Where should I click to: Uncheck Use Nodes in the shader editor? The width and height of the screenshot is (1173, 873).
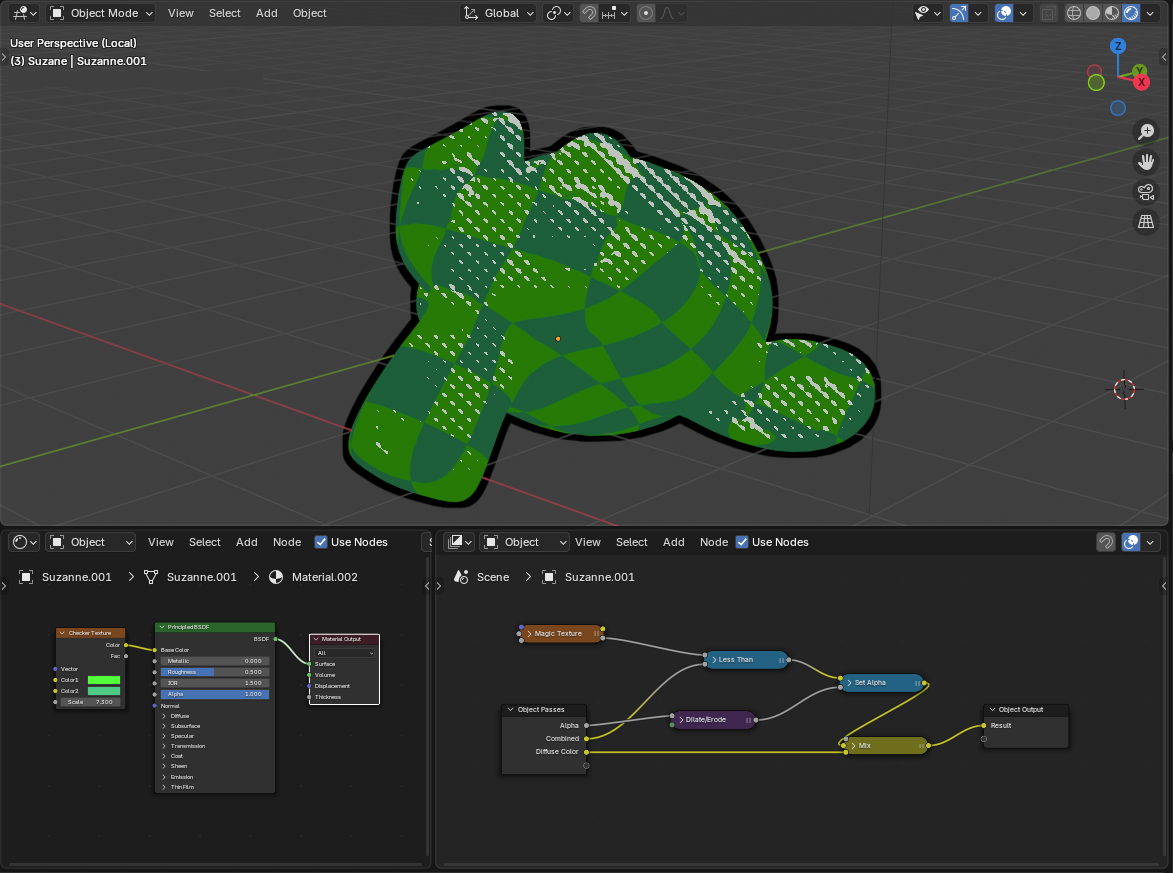pos(321,542)
